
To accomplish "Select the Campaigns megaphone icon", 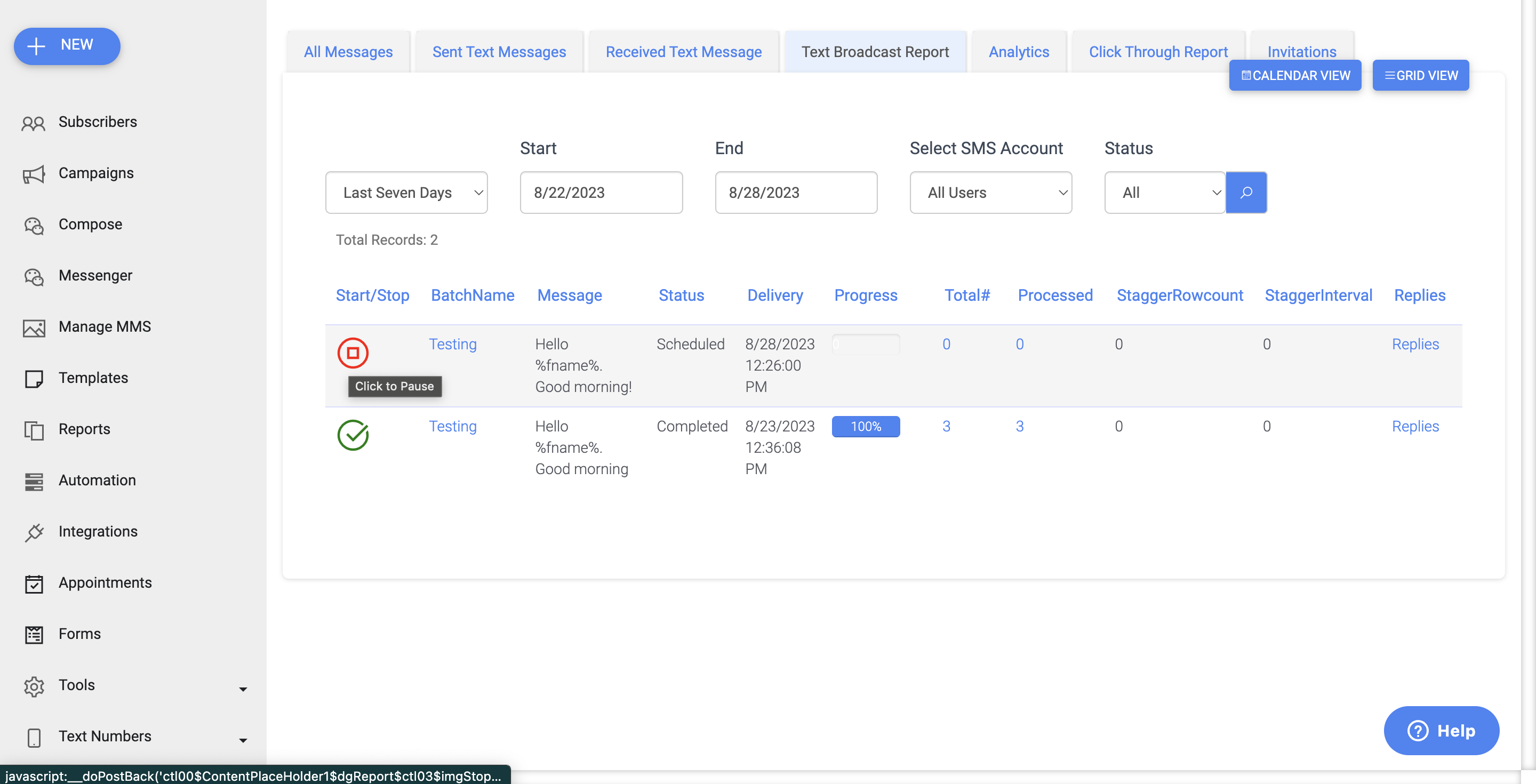I will (x=34, y=173).
